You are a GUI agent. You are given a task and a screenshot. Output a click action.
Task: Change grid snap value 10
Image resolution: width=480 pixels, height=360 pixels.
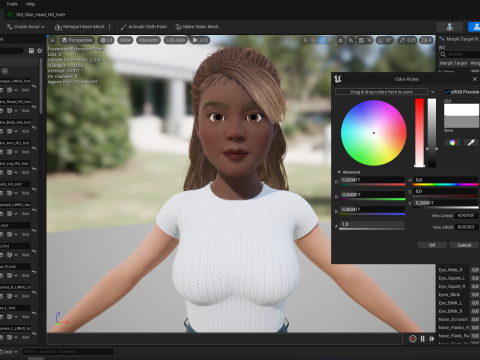pyautogui.click(x=369, y=40)
